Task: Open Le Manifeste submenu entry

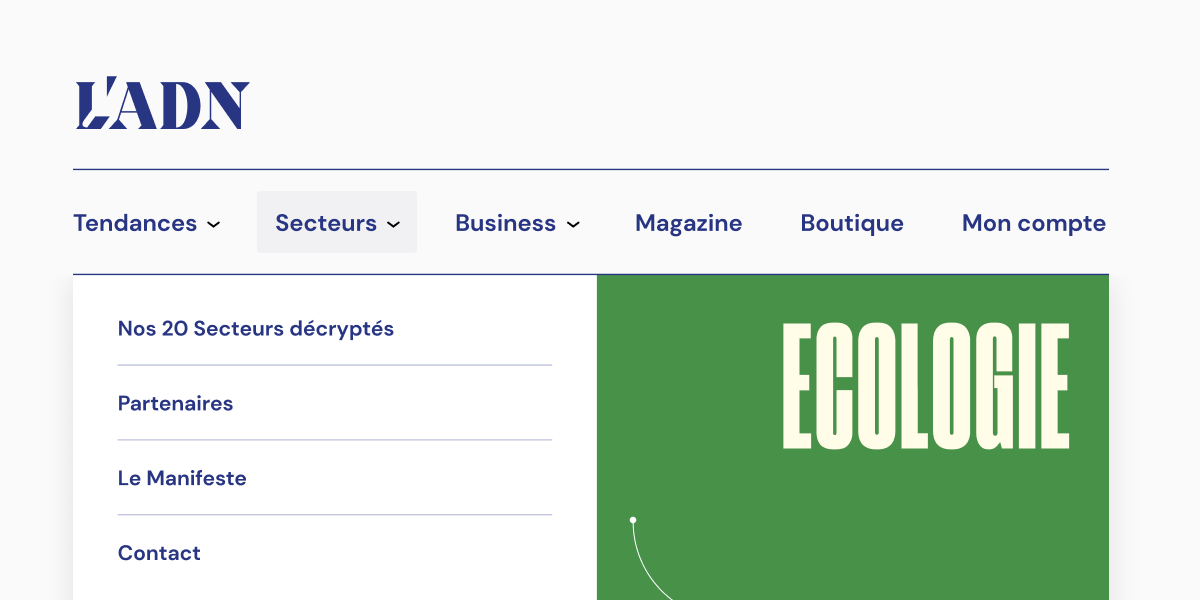Action: click(182, 478)
